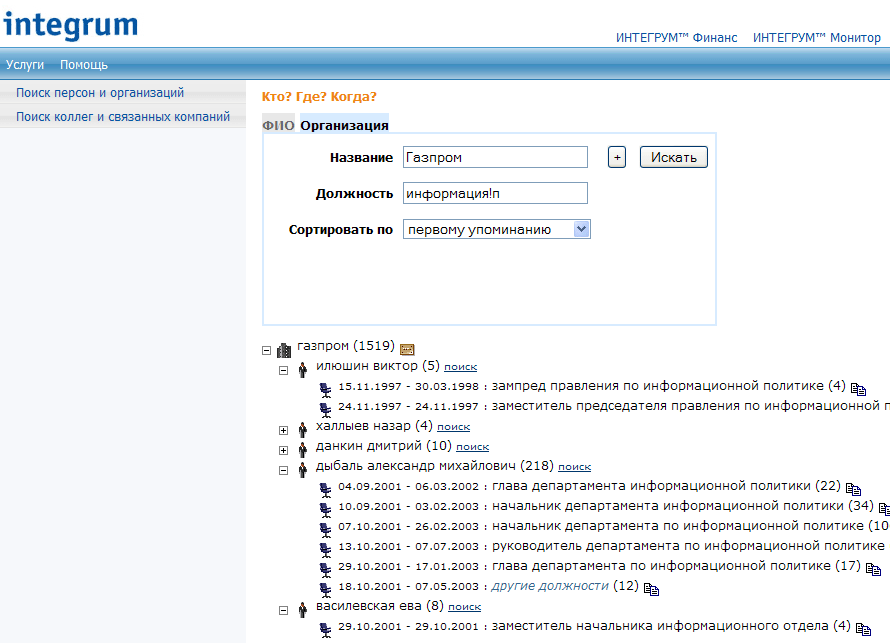Click the chair icon on the 13.10.2001 row

(x=325, y=549)
